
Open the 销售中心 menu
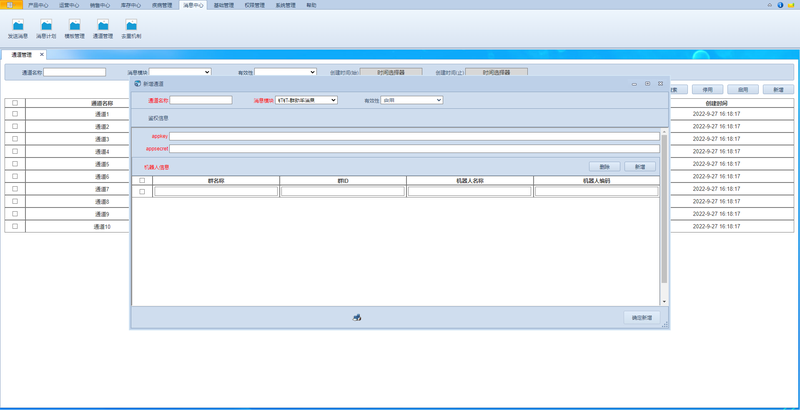(99, 5)
